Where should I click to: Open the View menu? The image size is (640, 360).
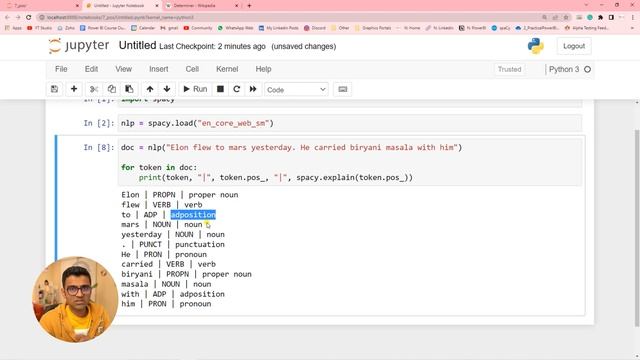123,69
